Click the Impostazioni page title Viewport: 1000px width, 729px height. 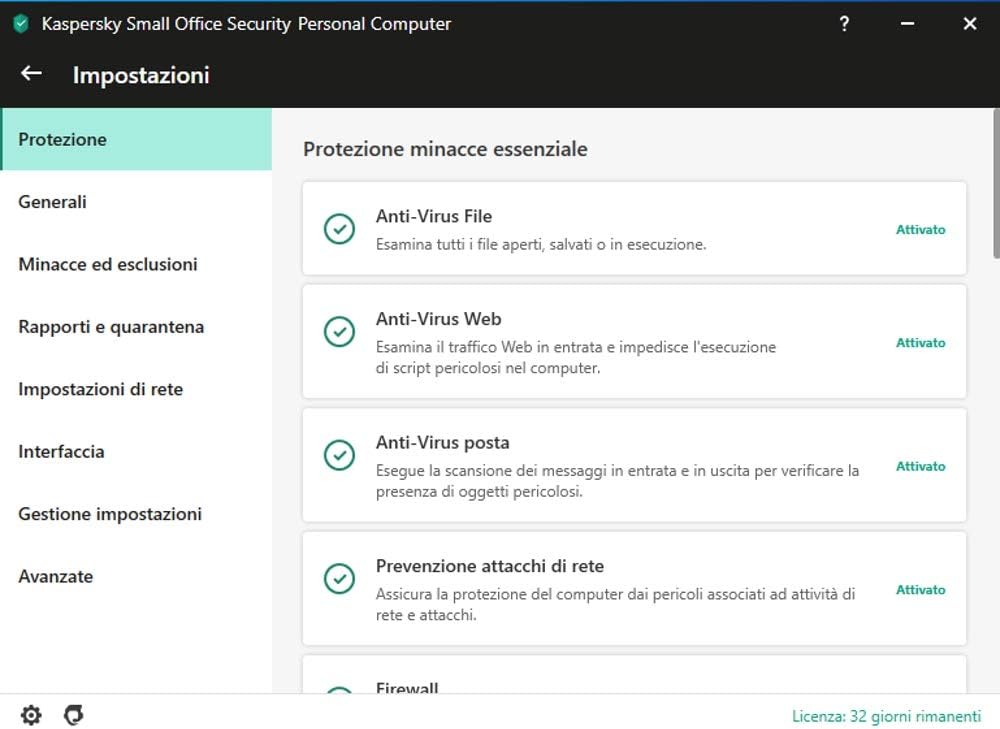pos(141,75)
